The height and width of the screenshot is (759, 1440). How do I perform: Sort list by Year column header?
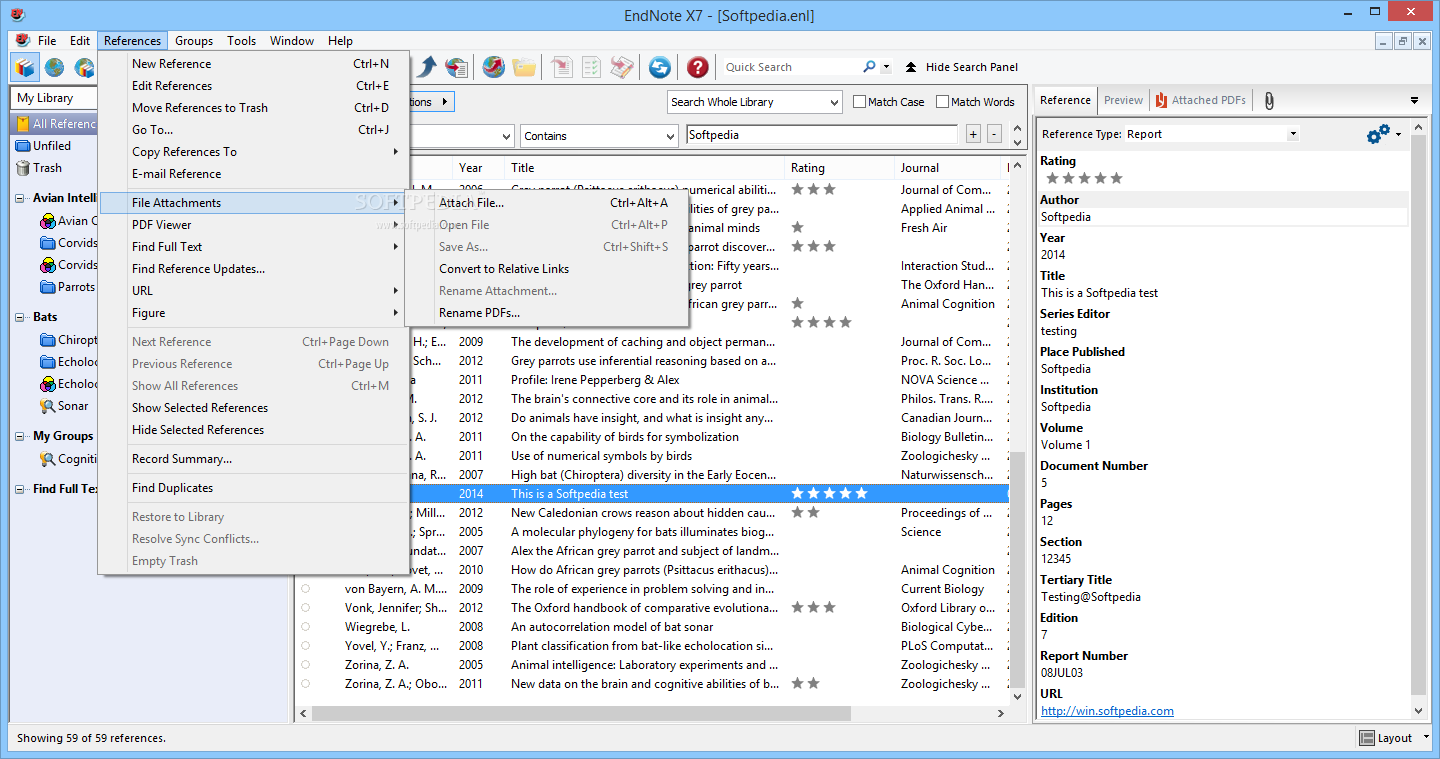tap(478, 168)
